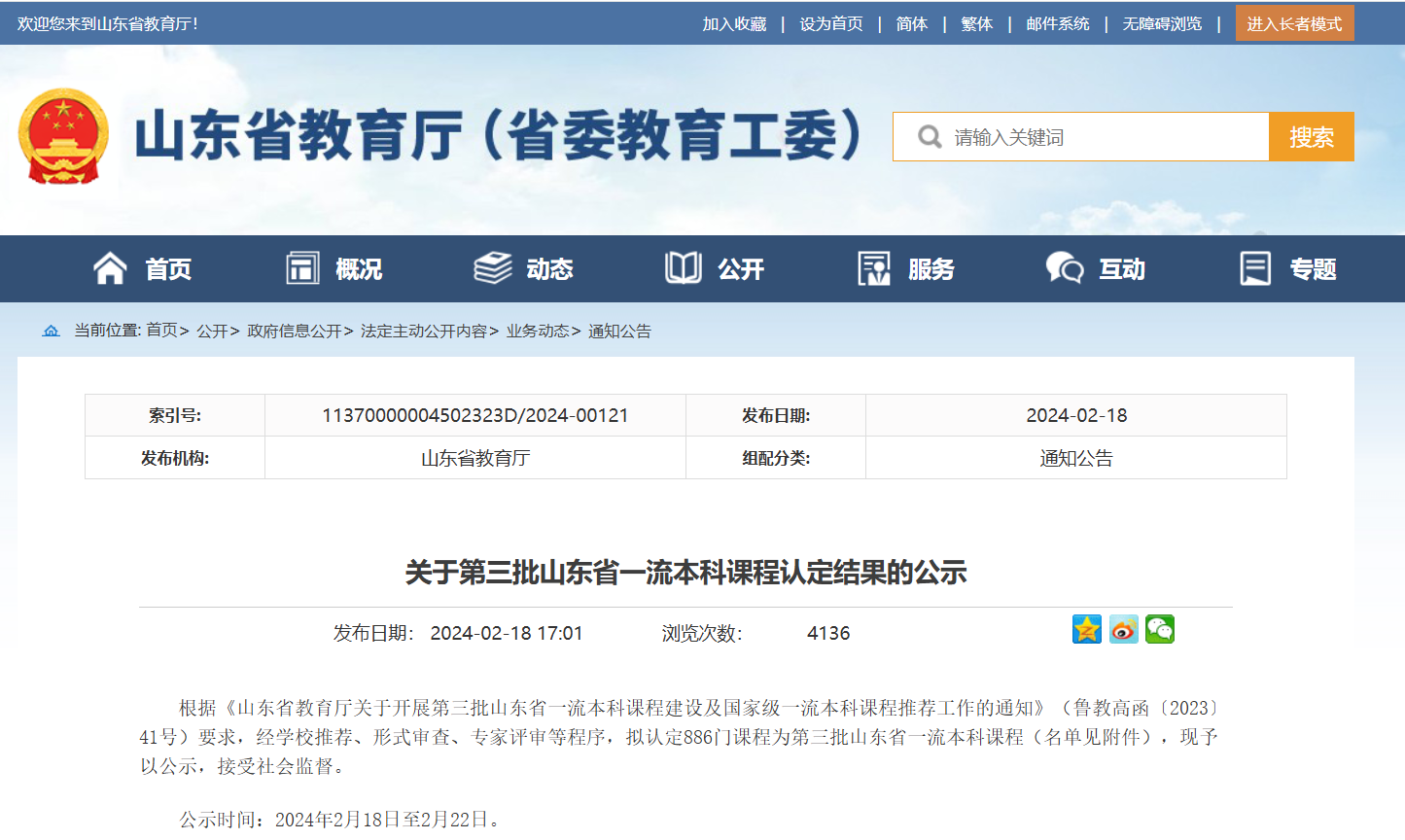This screenshot has width=1405, height=840.
Task: Open the 互动 navigation item
Action: [1096, 268]
